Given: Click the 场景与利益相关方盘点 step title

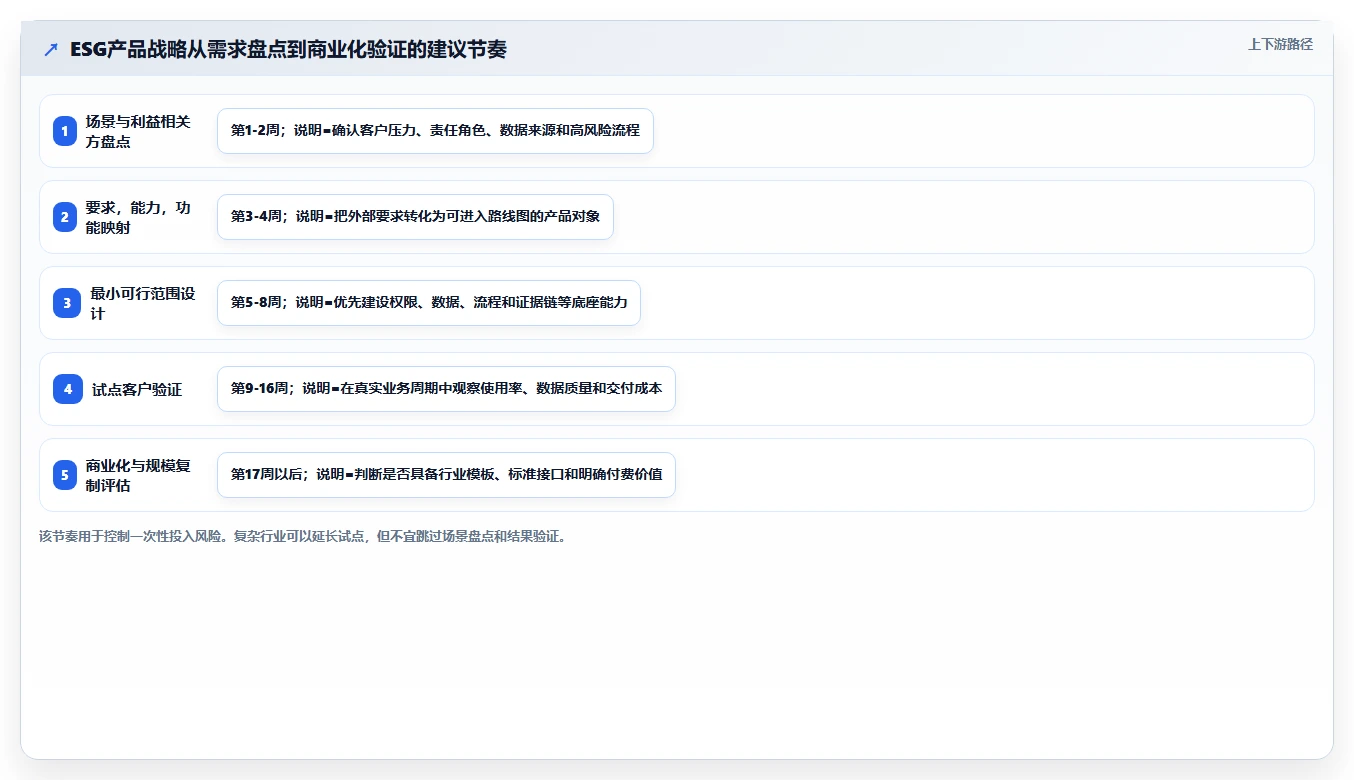Looking at the screenshot, I should (x=138, y=131).
